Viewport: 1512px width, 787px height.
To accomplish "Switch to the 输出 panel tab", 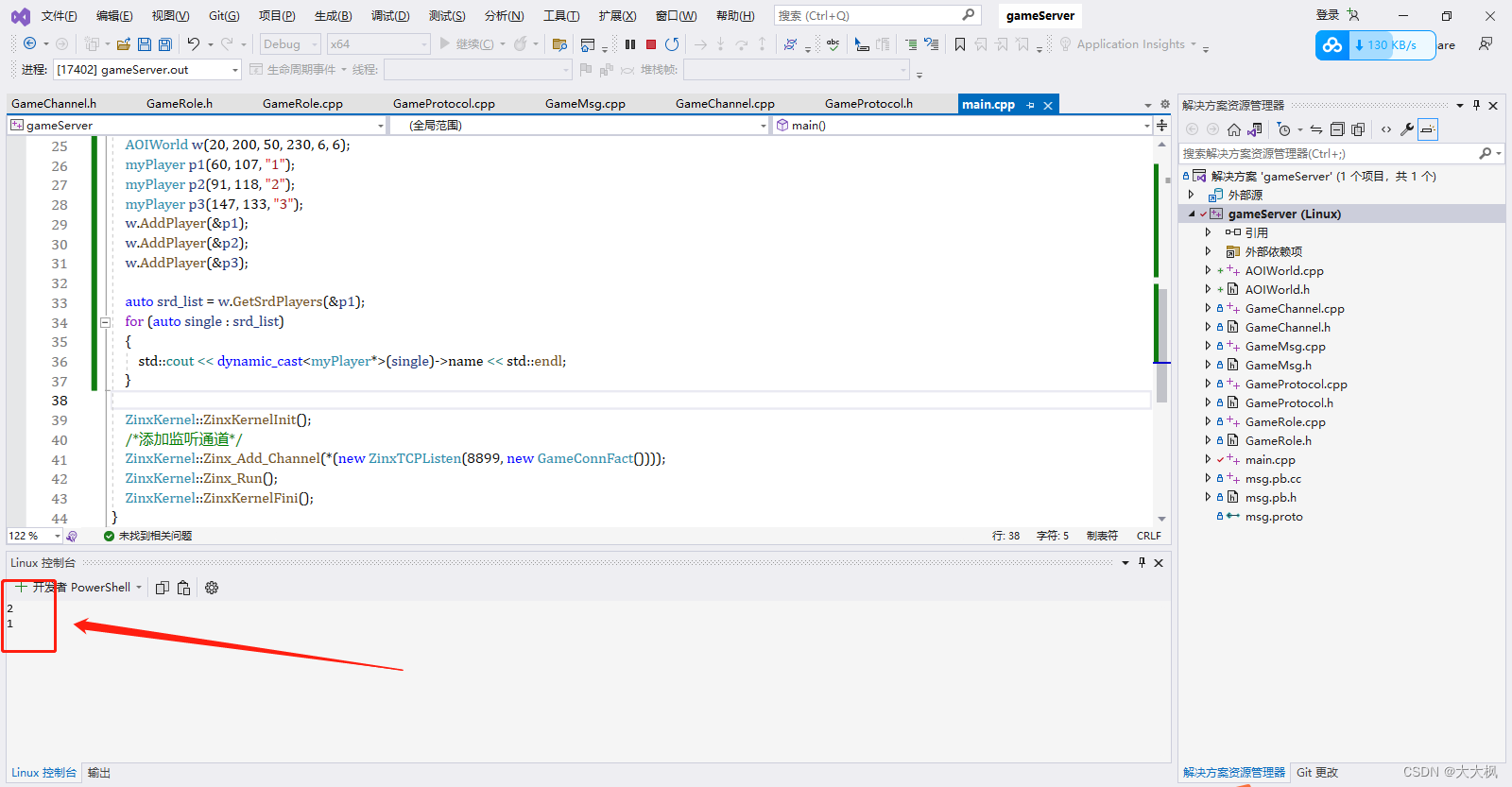I will tap(99, 773).
